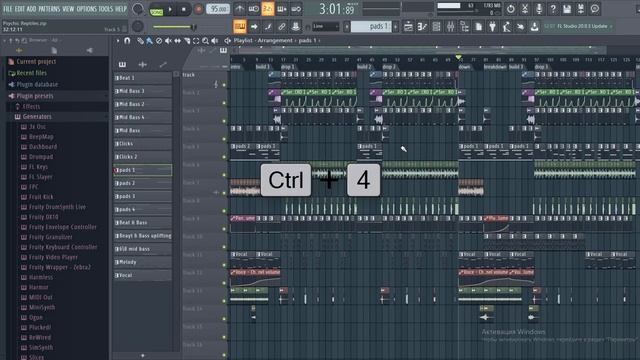Open the VIEW menu

coord(68,9)
